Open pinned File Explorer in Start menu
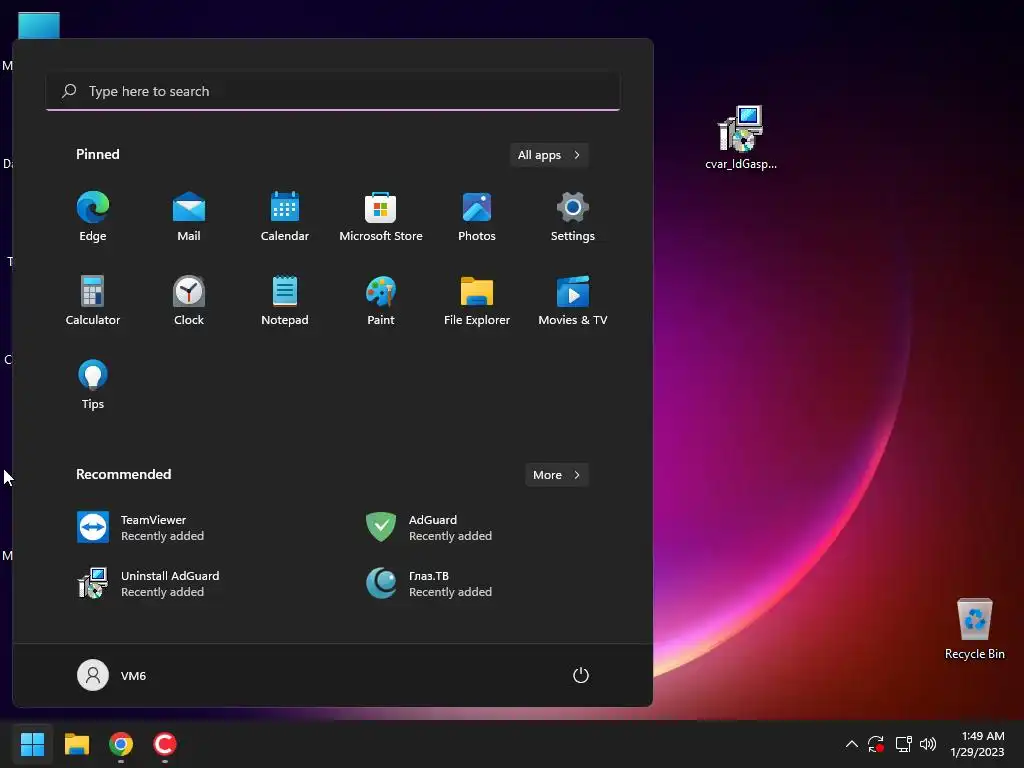The image size is (1024, 768). click(477, 300)
